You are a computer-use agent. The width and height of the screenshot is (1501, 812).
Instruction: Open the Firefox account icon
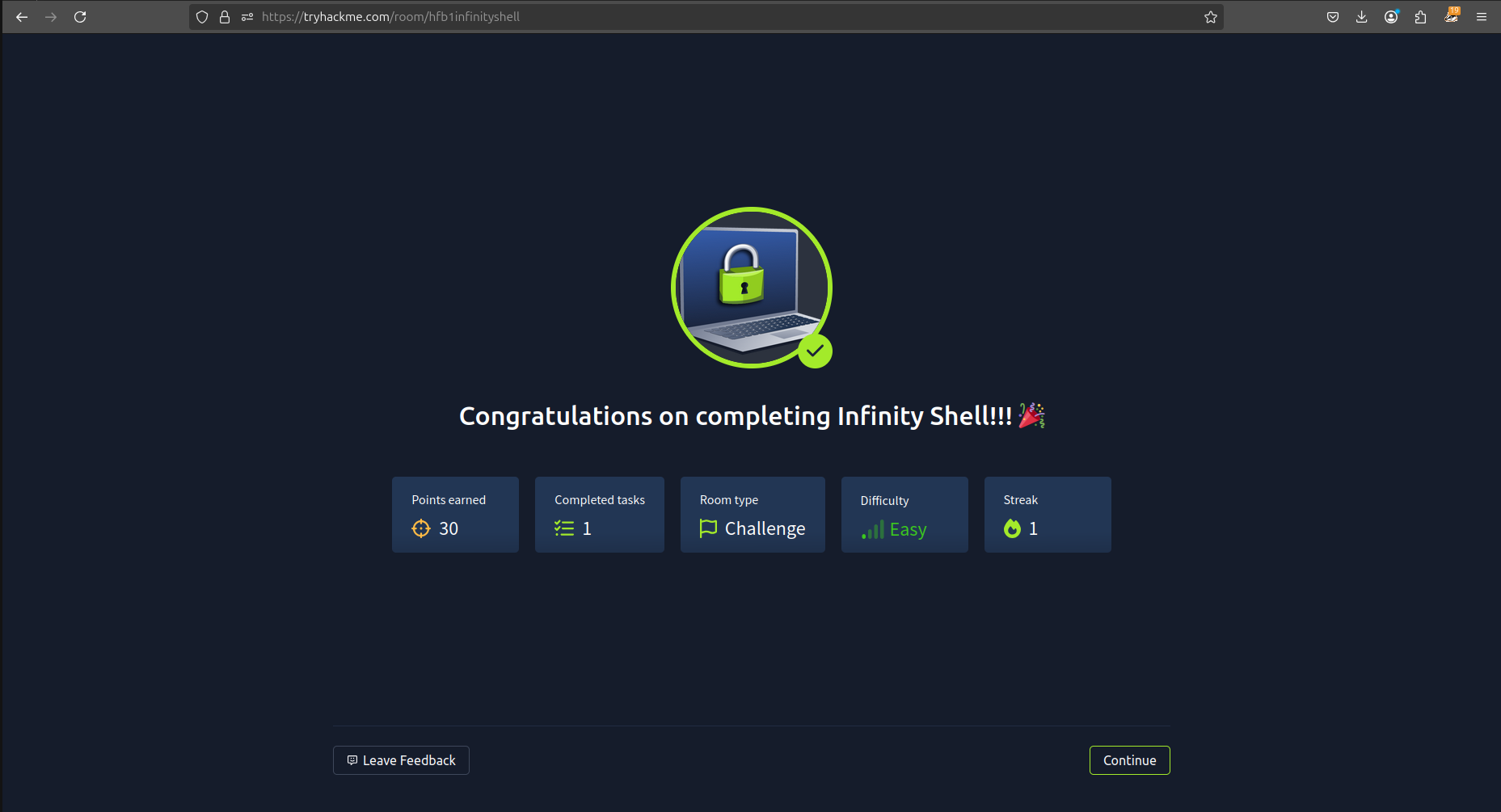point(1391,17)
